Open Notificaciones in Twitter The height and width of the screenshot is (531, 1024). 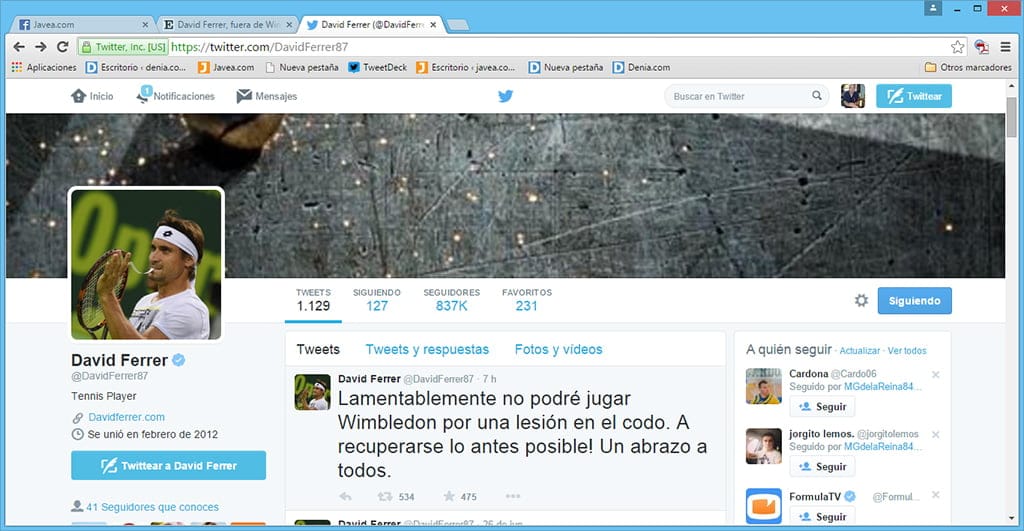pyautogui.click(x=175, y=96)
